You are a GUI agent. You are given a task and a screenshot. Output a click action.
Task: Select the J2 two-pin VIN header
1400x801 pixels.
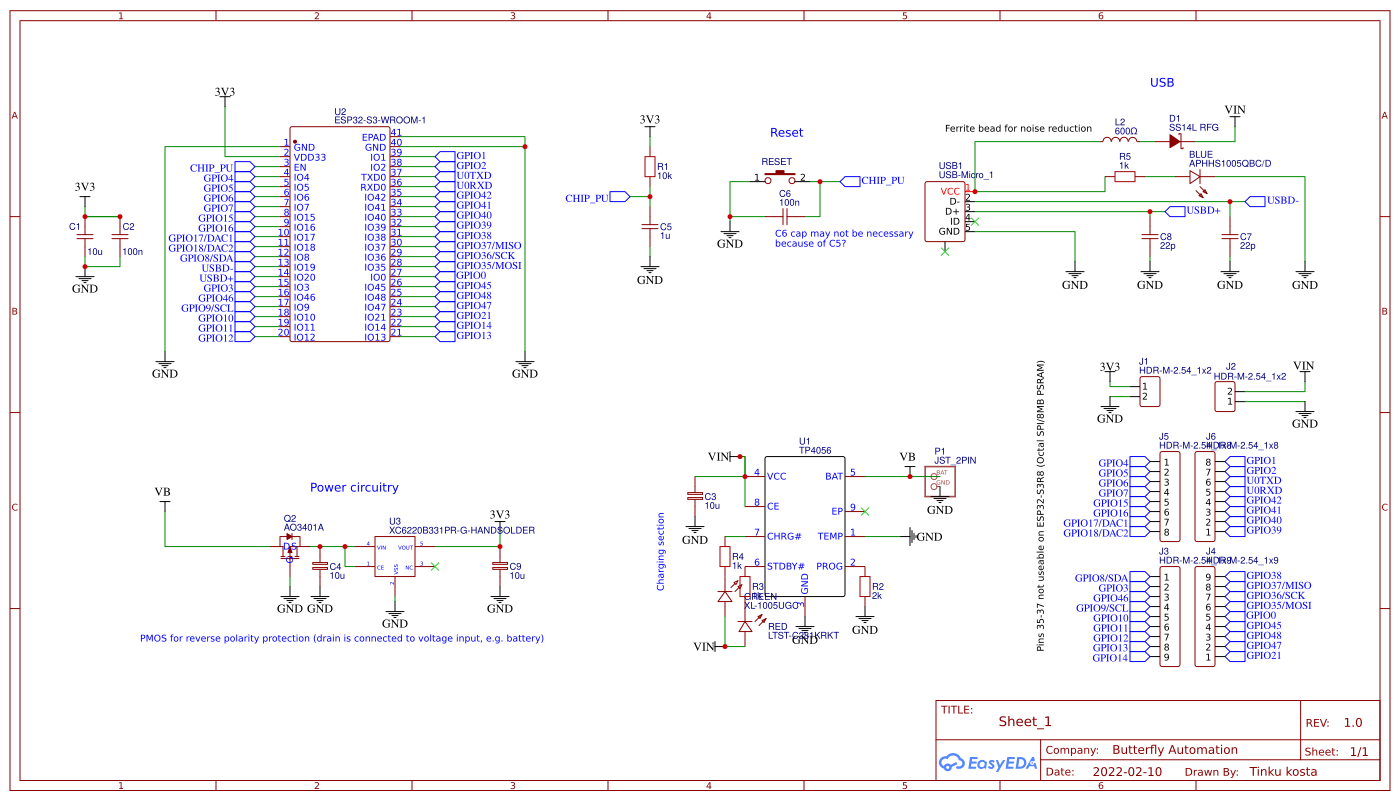tap(1225, 396)
